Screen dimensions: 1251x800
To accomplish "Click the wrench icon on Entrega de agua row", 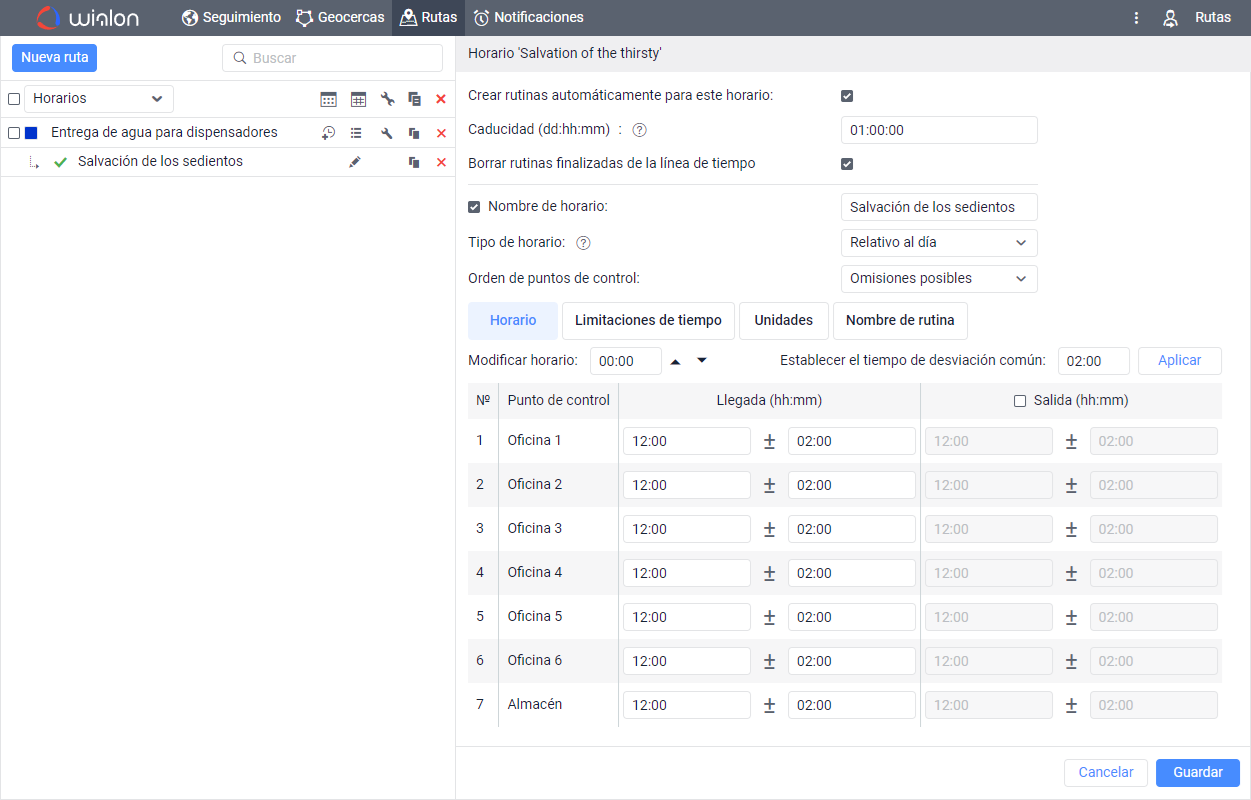I will 387,133.
